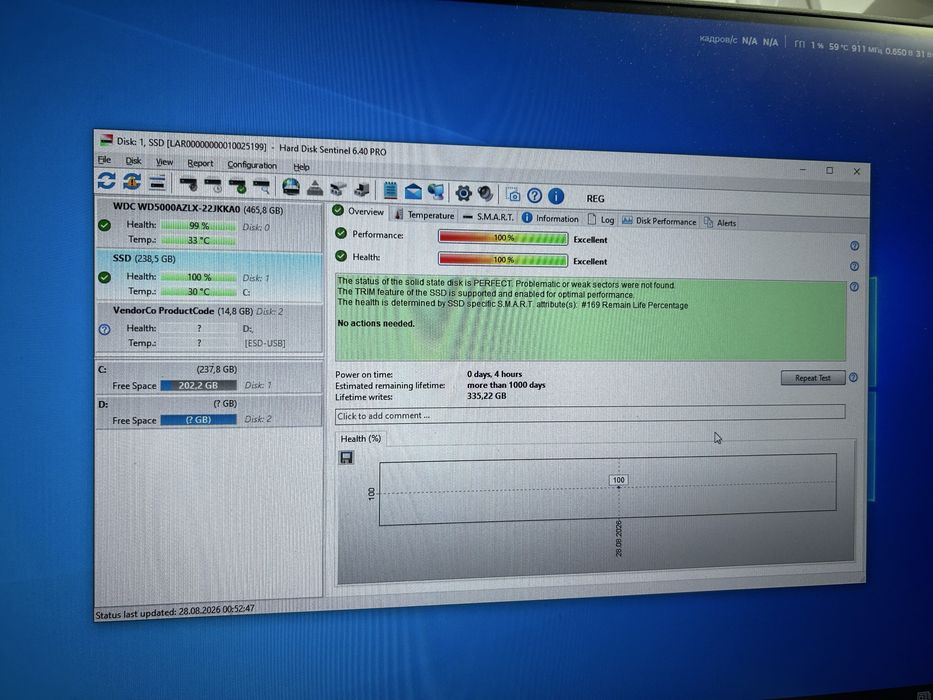Click the 'Lifetime writes: 335,22 GB' value
The width and height of the screenshot is (933, 700).
click(x=486, y=396)
